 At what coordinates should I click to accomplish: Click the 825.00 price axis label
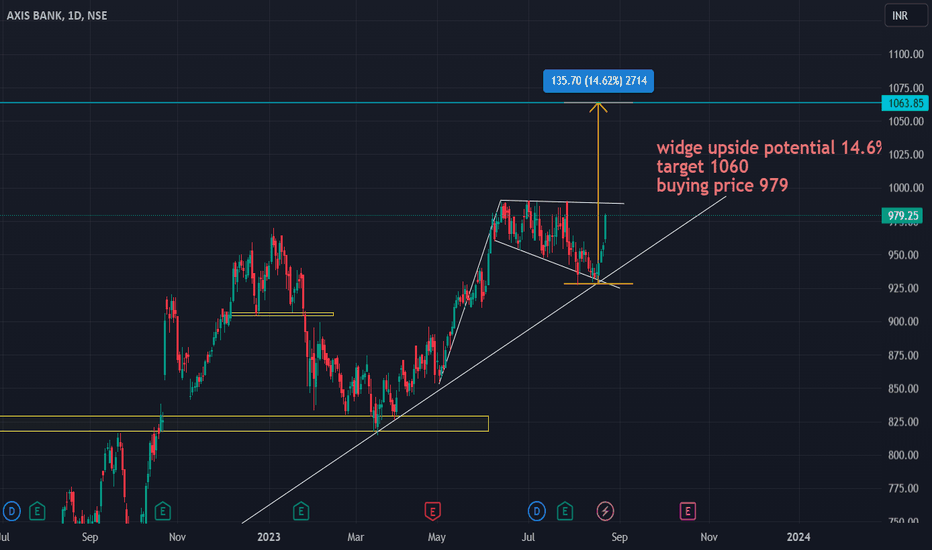coord(903,422)
